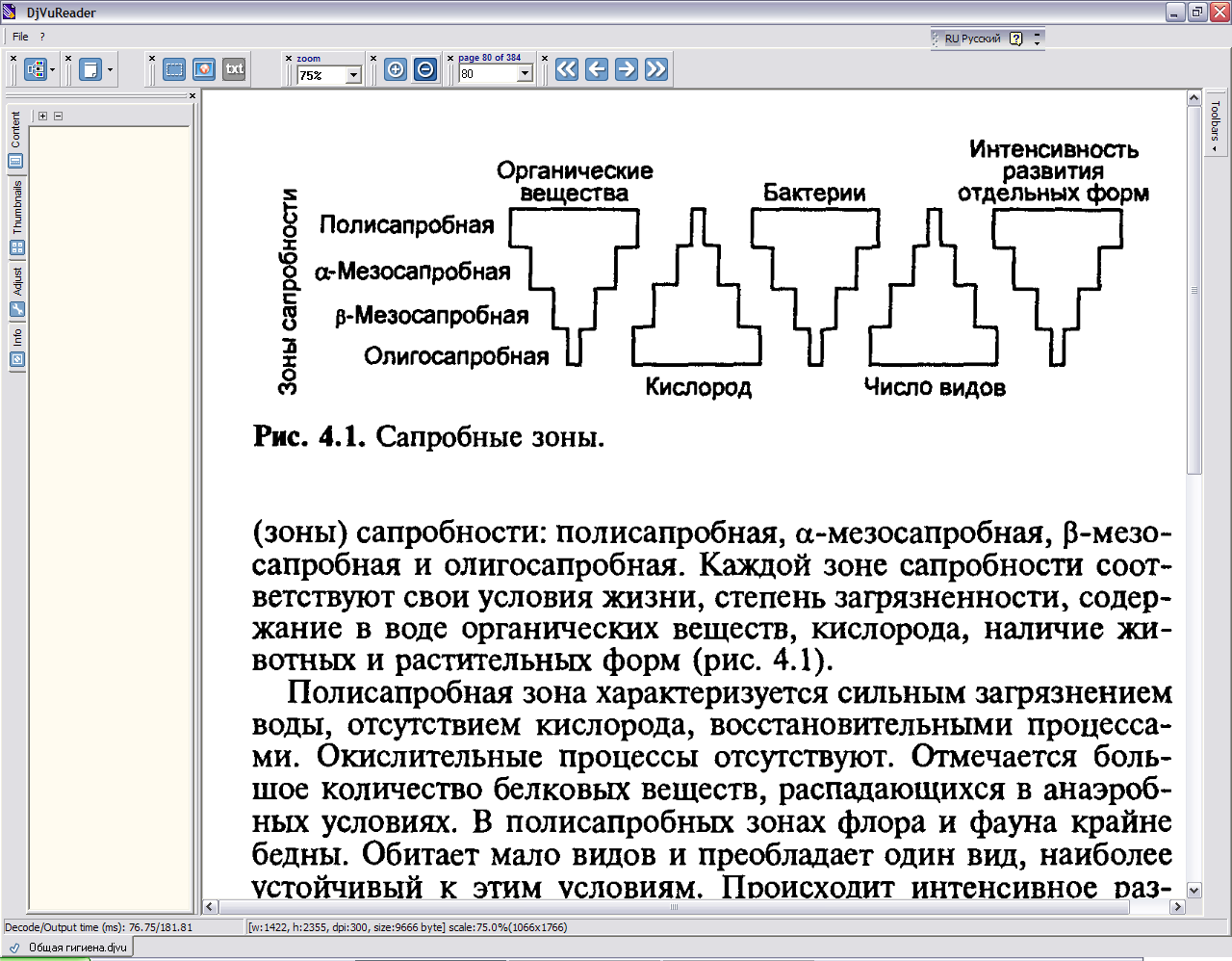Open the ? help menu
The width and height of the screenshot is (1232, 961).
(x=42, y=37)
